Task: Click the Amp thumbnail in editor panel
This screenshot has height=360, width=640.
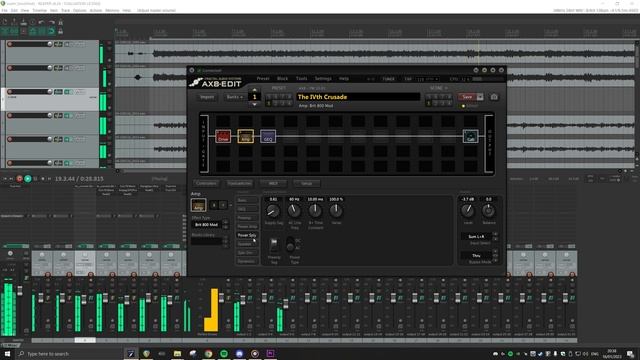Action: (198, 205)
